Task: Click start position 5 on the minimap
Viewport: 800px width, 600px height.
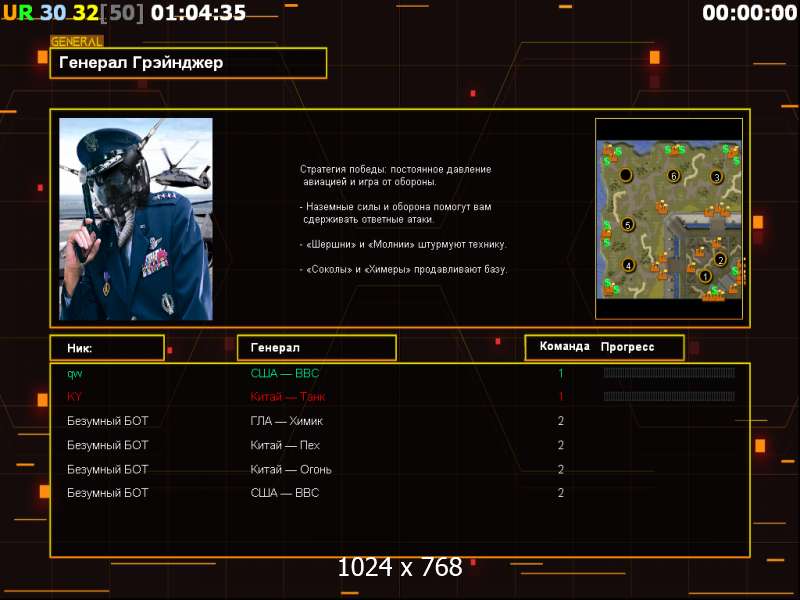Action: point(628,225)
